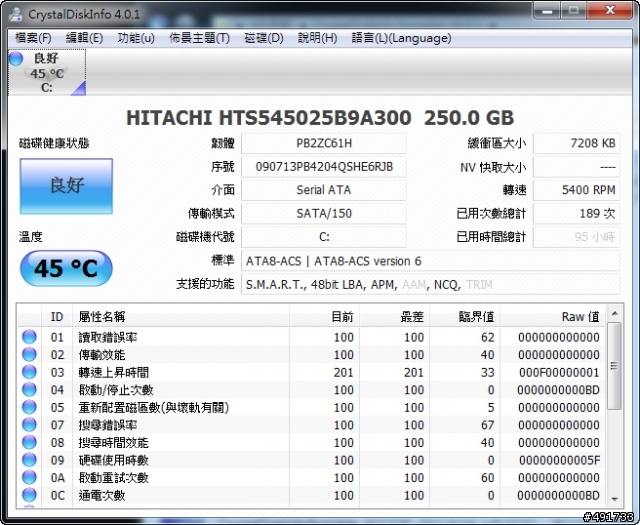Click the 屬性名稱 column header
This screenshot has width=640, height=525.
[181, 316]
